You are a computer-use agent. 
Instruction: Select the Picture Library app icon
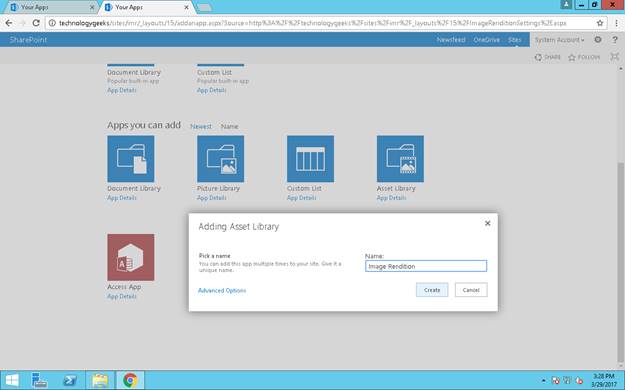(x=220, y=159)
